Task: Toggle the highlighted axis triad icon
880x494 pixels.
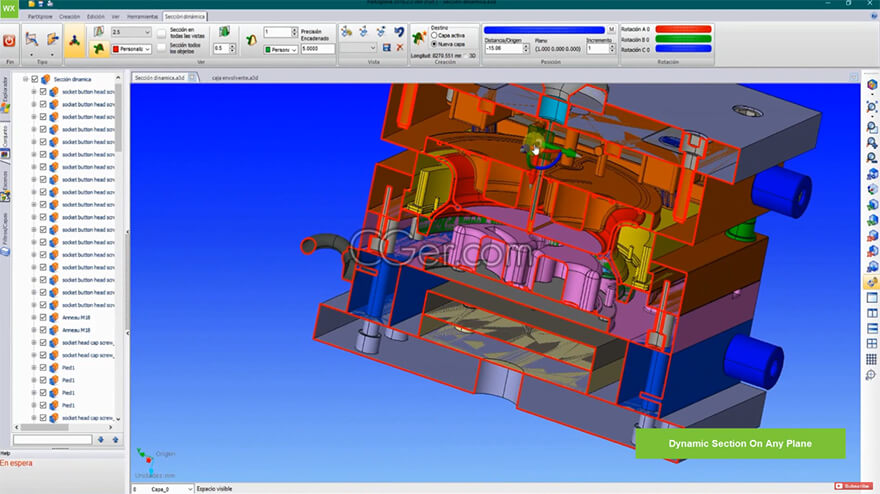Action: (x=74, y=40)
